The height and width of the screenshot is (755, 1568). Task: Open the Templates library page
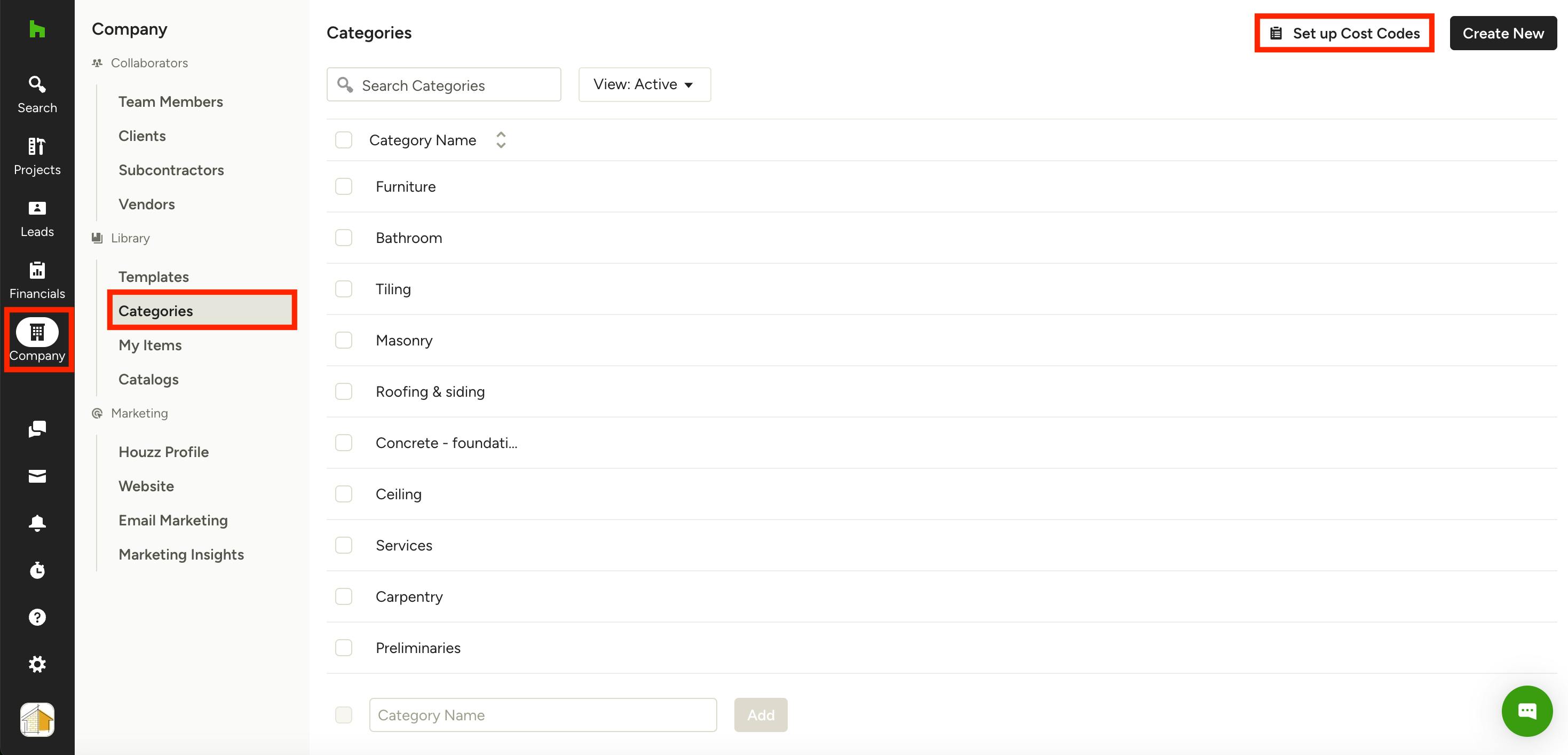coord(153,277)
